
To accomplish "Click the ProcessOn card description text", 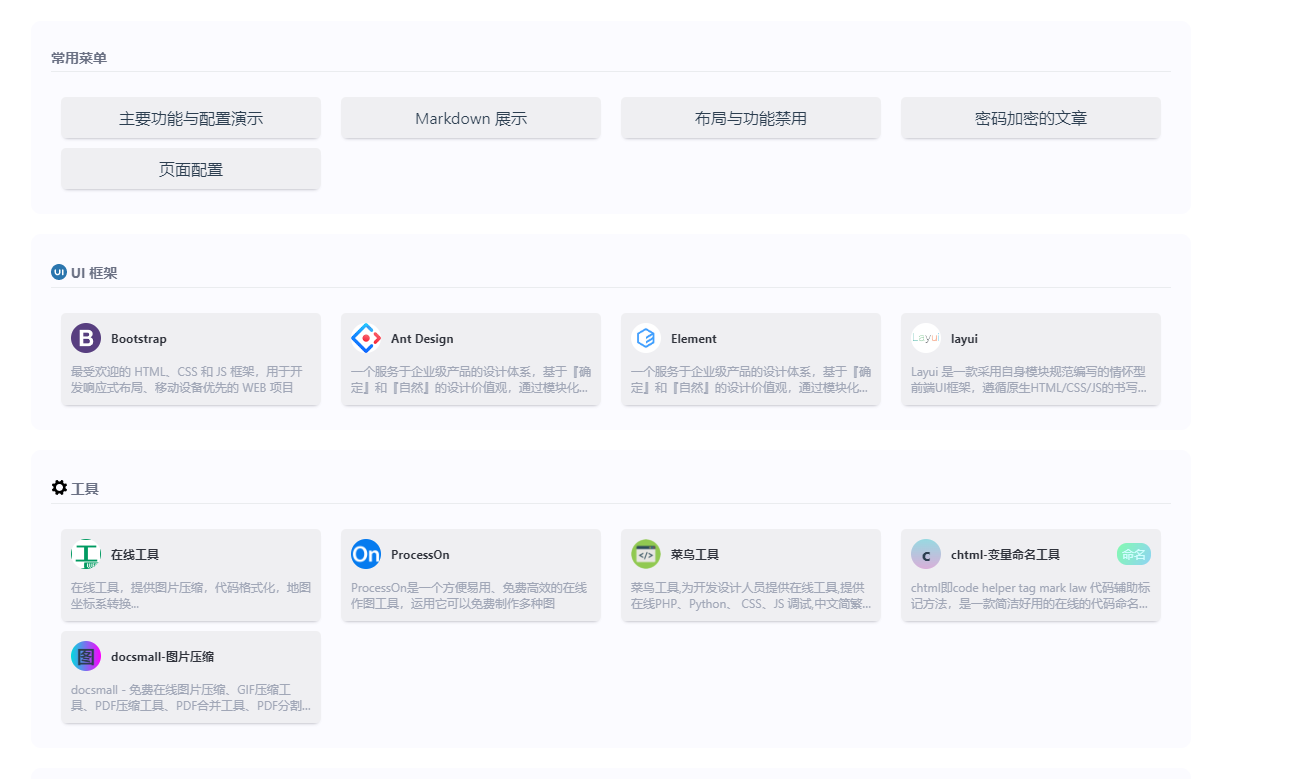I will (469, 595).
